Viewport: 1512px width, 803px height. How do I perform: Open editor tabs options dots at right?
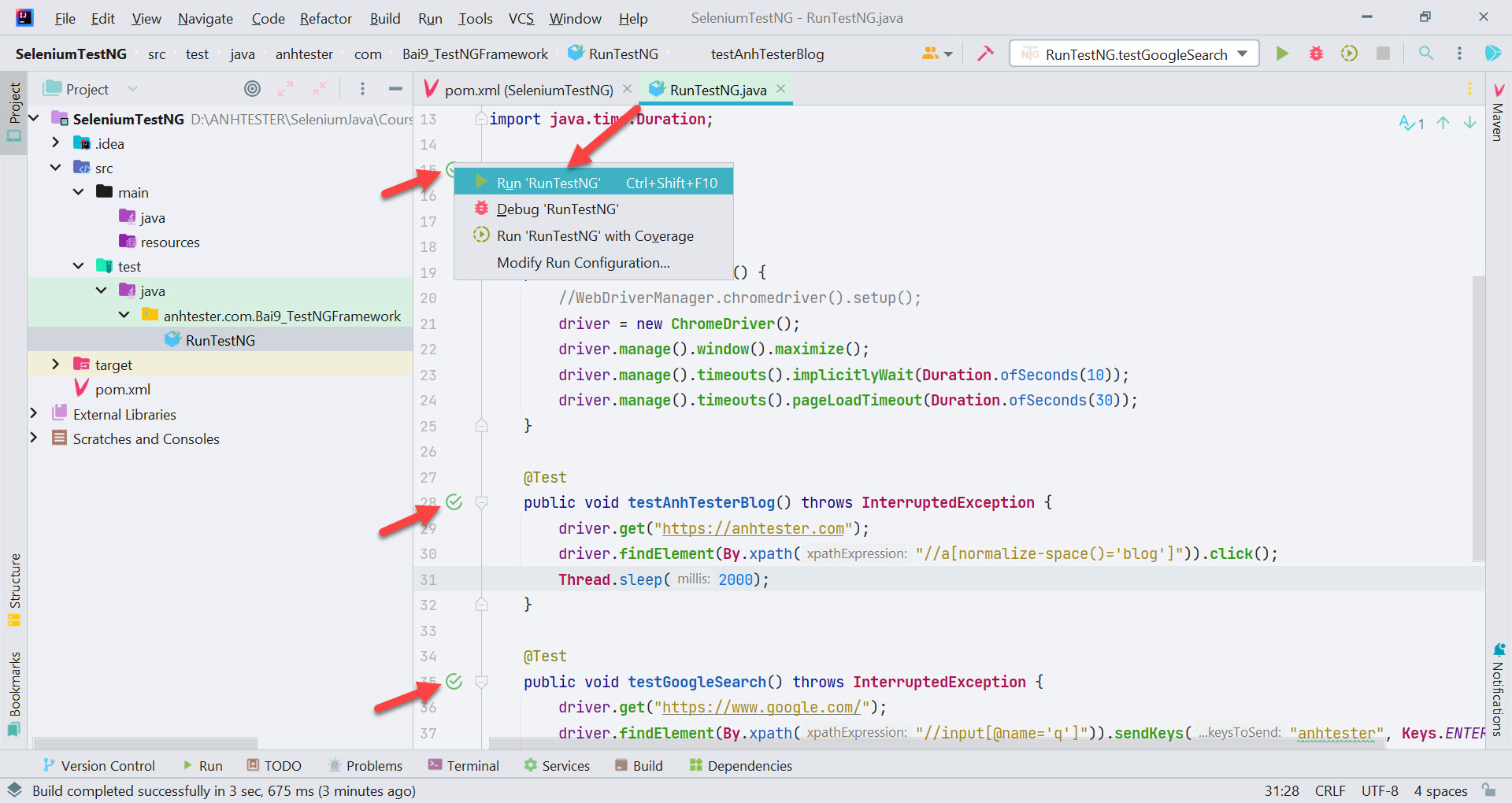tap(1469, 89)
